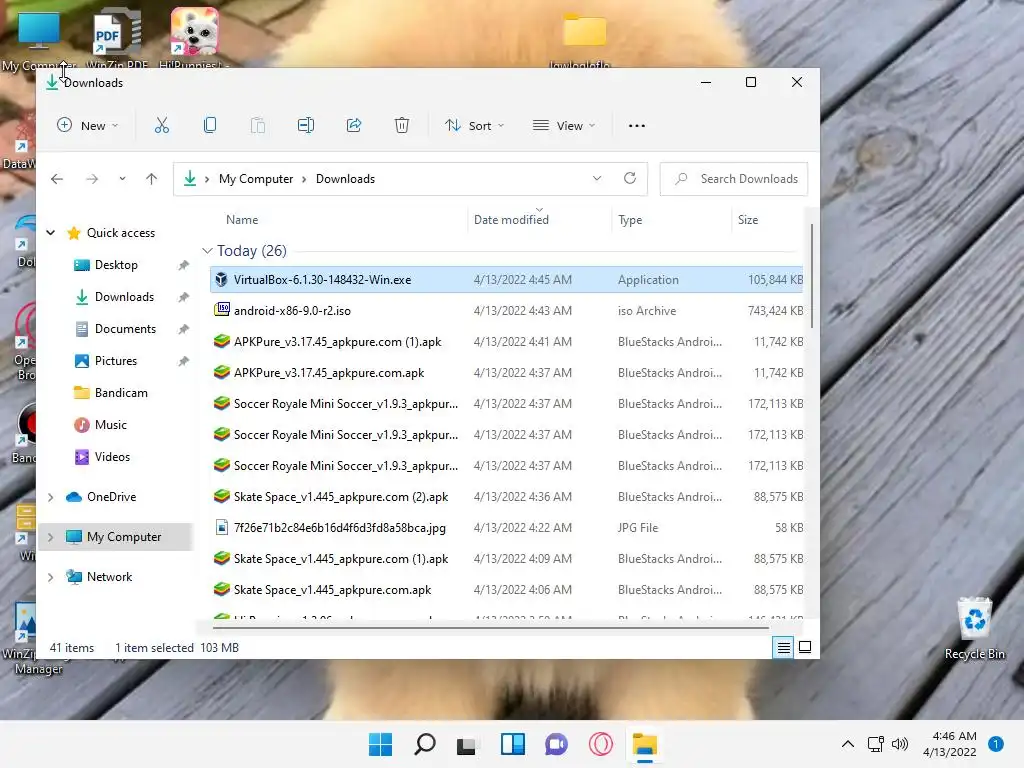Image resolution: width=1024 pixels, height=768 pixels.
Task: Select the WinZip PDF desktop shortcut
Action: 118,38
